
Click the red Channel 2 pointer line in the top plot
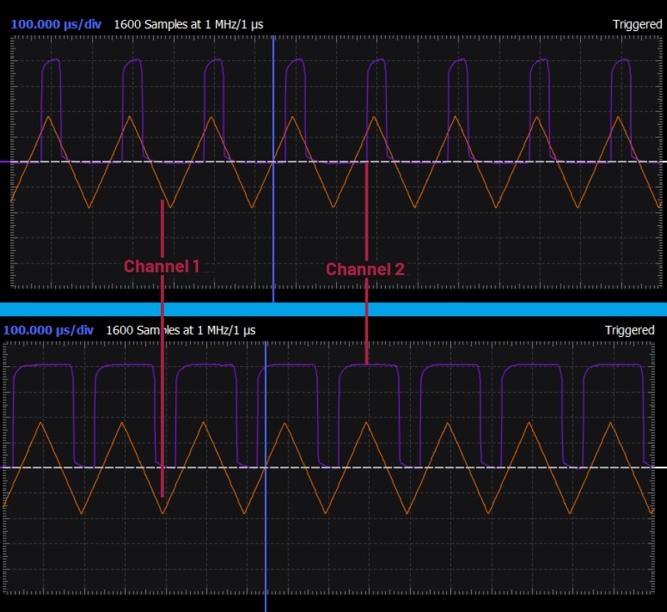click(x=367, y=210)
